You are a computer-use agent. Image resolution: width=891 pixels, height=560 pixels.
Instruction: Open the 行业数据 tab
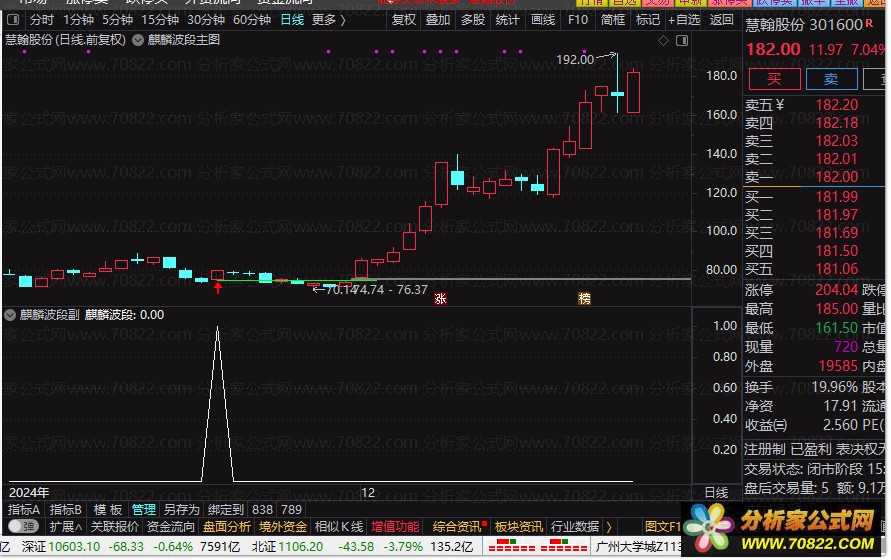(x=575, y=526)
